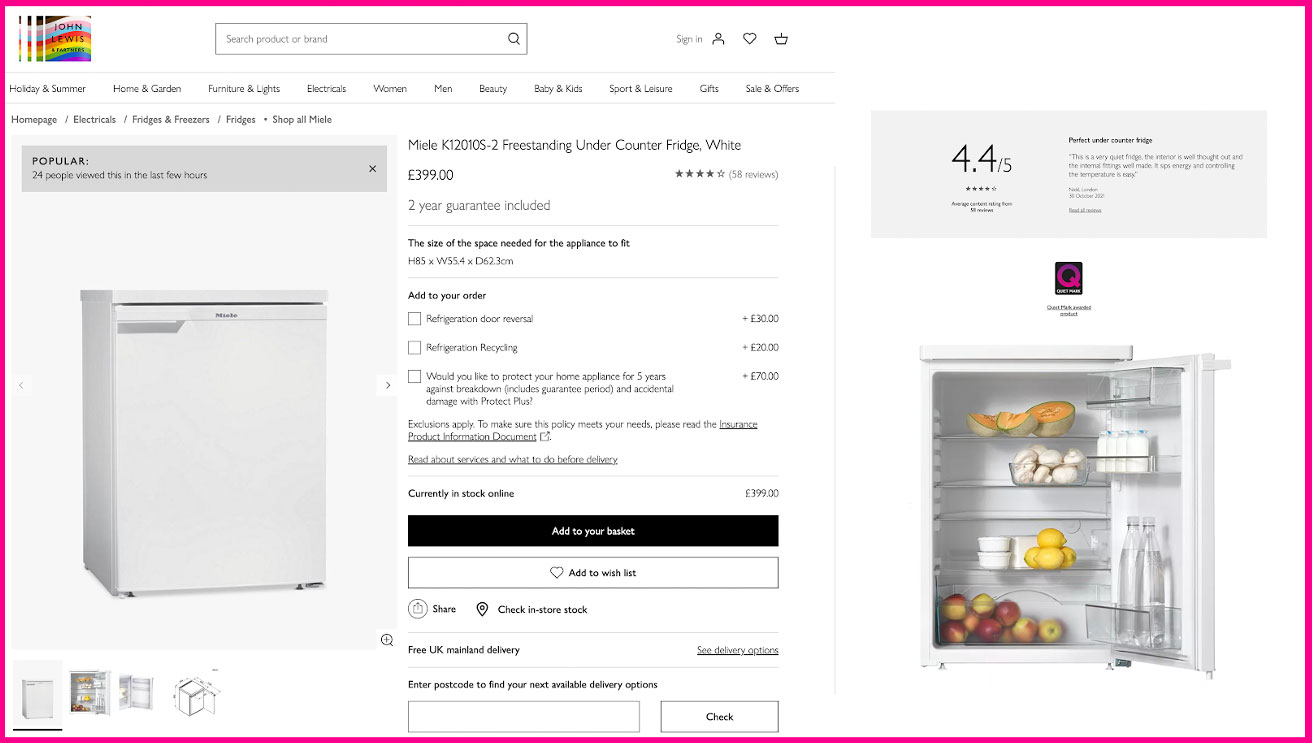Open Baby & Kids menu
Viewport: 1312px width, 743px height.
(558, 89)
